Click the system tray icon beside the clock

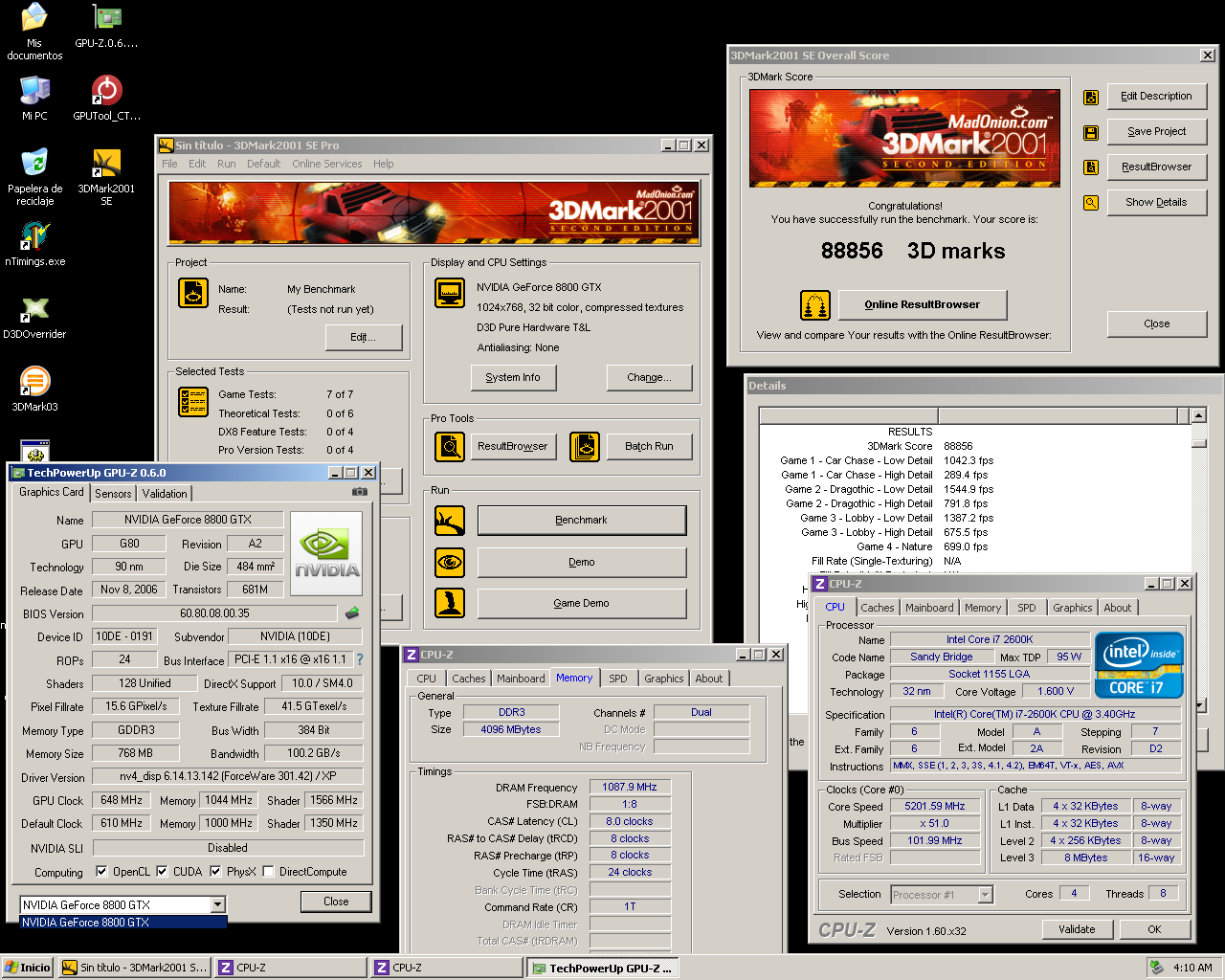pyautogui.click(x=1157, y=968)
